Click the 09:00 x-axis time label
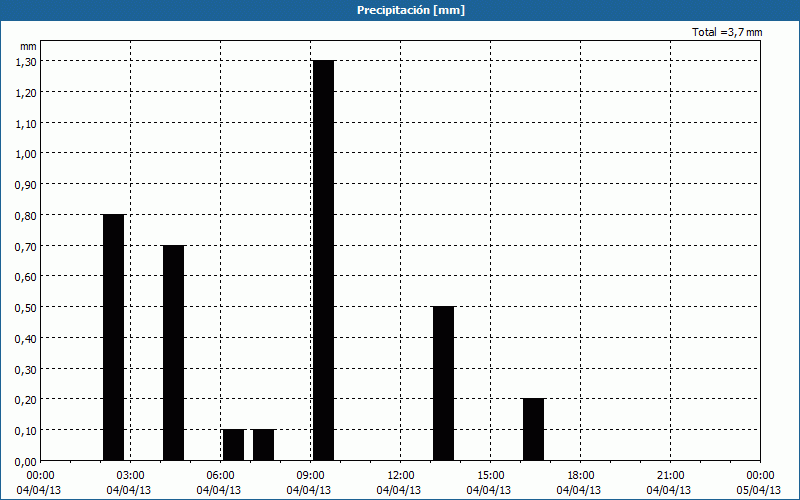Screen dimensions: 800x500 [x=311, y=476]
